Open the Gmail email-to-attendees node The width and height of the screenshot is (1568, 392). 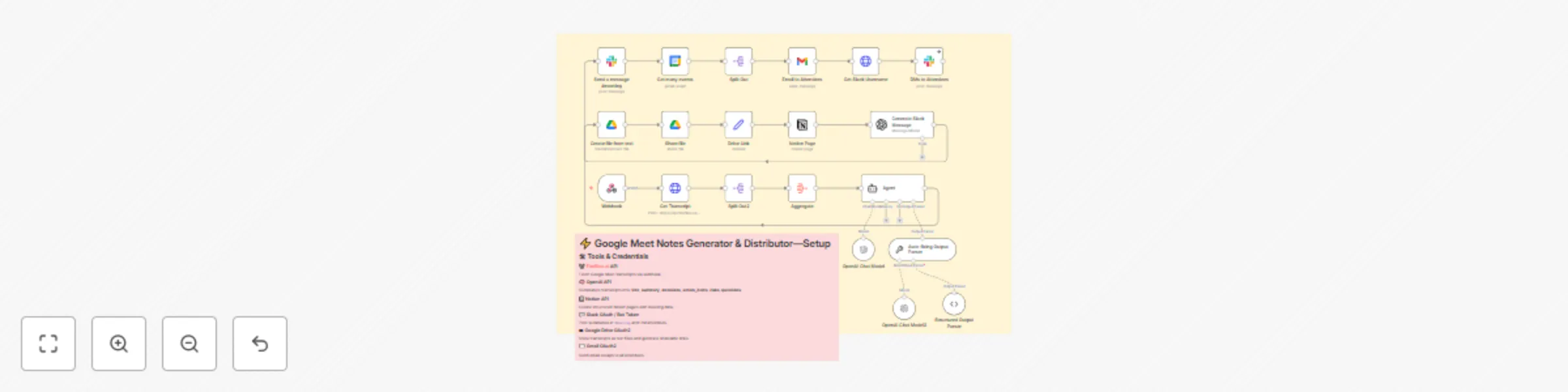point(802,61)
